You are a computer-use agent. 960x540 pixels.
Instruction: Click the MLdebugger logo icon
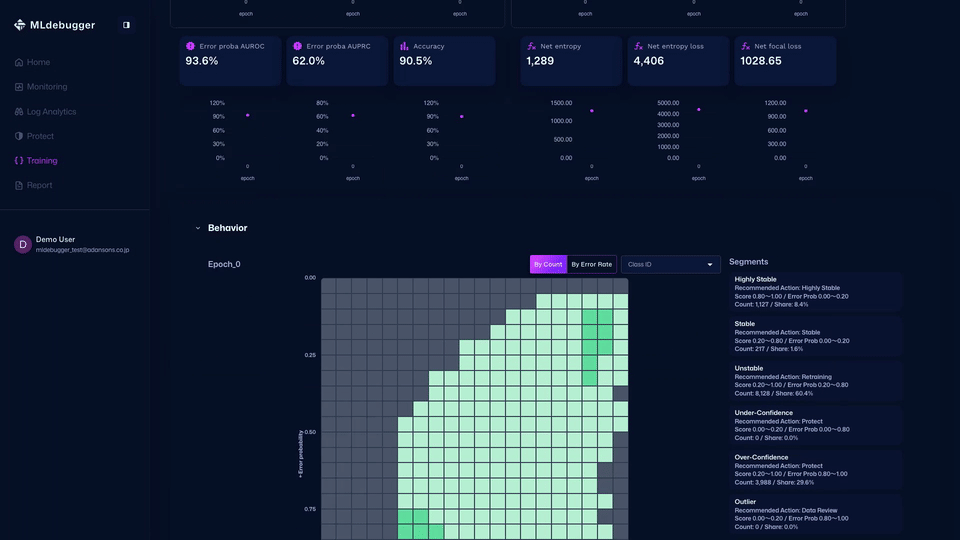[x=20, y=25]
